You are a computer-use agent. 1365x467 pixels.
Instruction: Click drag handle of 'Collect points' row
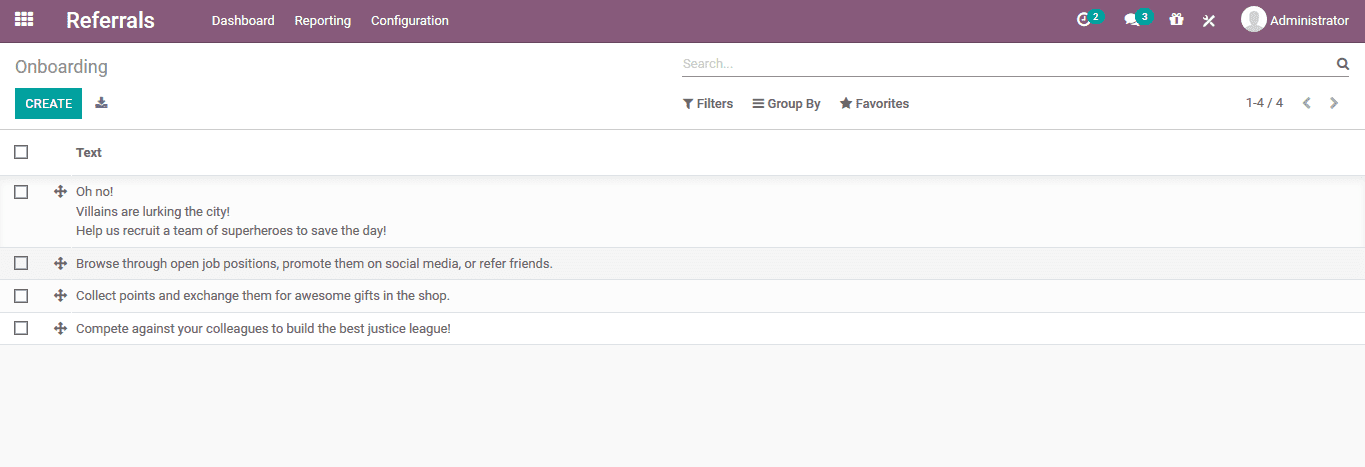tap(60, 296)
